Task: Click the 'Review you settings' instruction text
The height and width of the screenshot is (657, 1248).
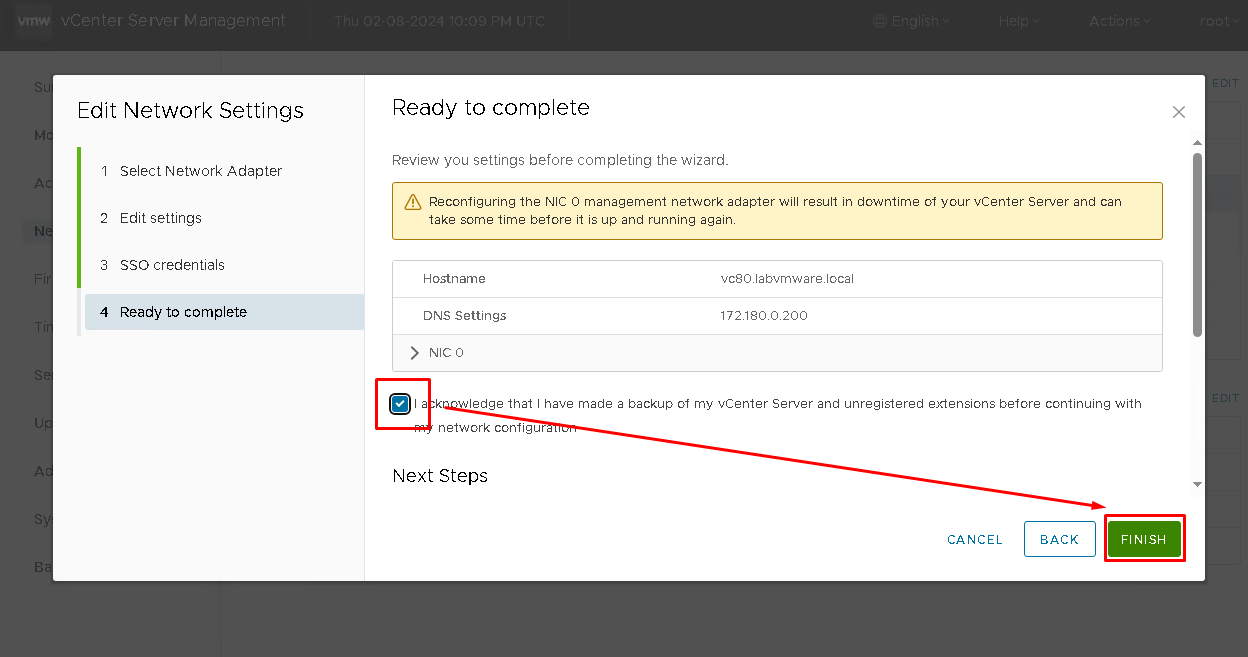Action: pyautogui.click(x=560, y=160)
